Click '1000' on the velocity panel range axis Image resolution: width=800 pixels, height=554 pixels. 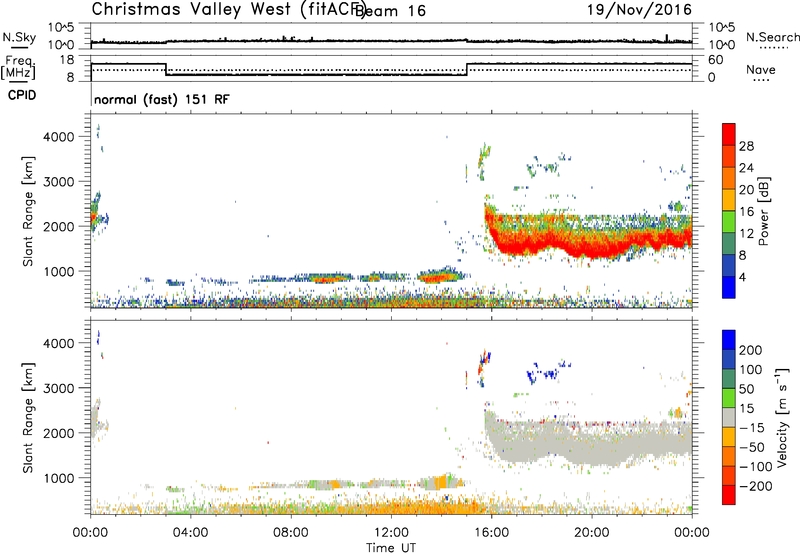(x=59, y=478)
